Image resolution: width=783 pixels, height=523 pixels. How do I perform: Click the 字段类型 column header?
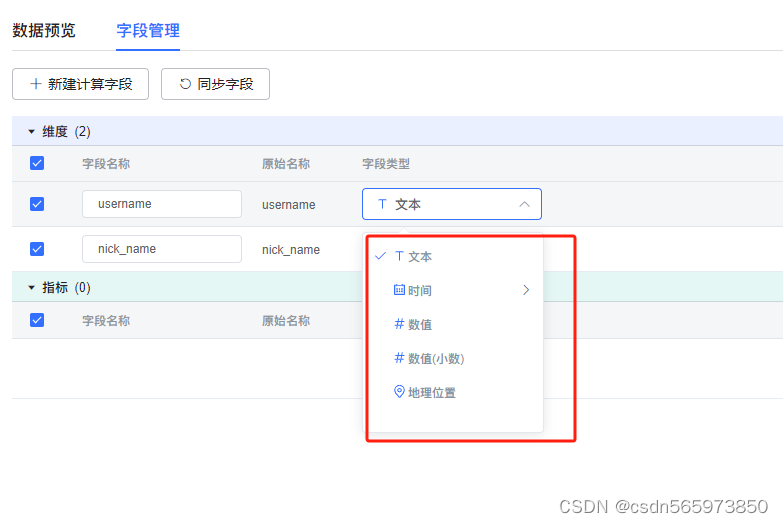(x=386, y=164)
